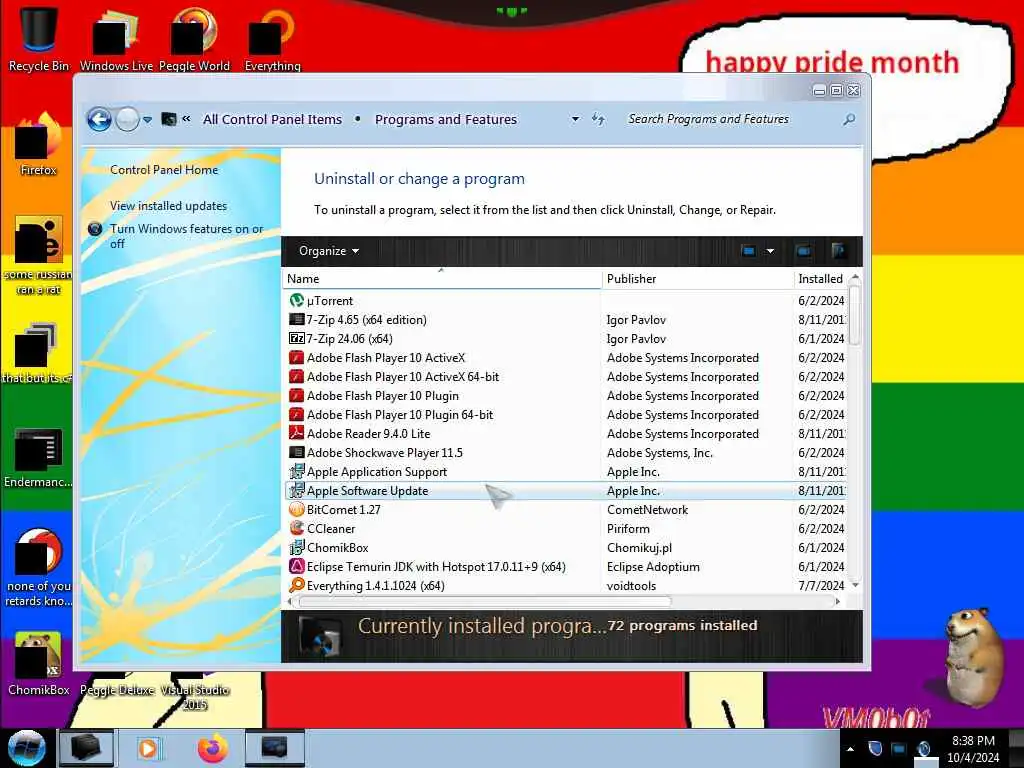The image size is (1024, 768).
Task: Click vertical scrollbar down arrow
Action: click(x=855, y=585)
